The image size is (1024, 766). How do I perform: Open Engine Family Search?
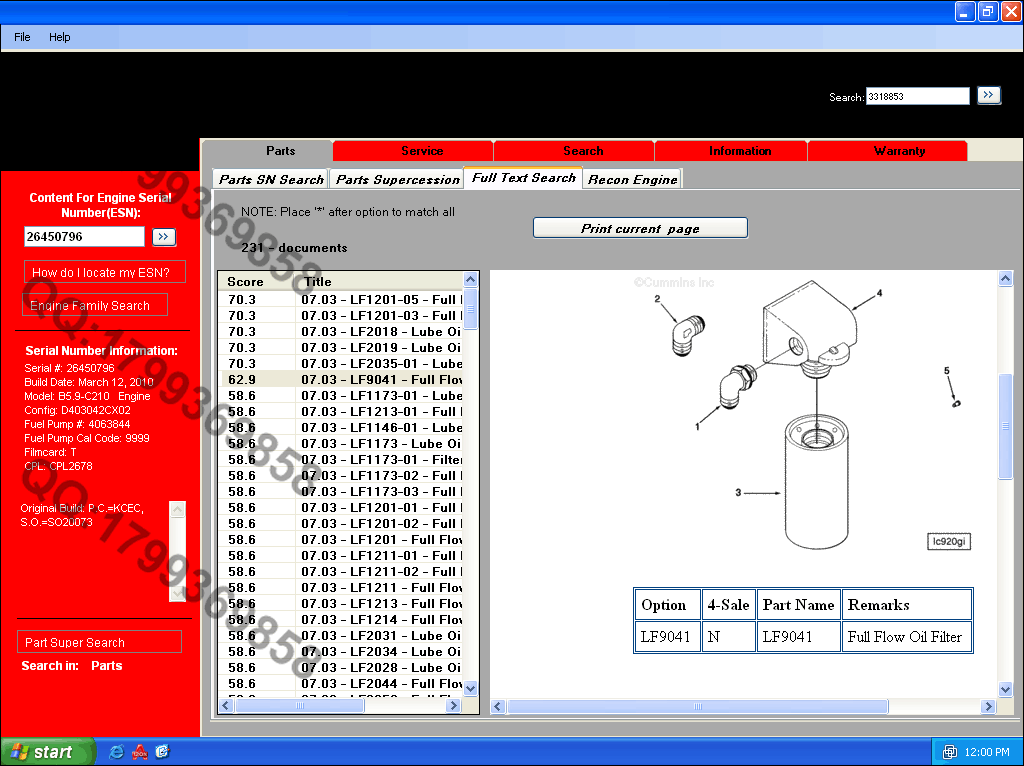click(x=90, y=306)
